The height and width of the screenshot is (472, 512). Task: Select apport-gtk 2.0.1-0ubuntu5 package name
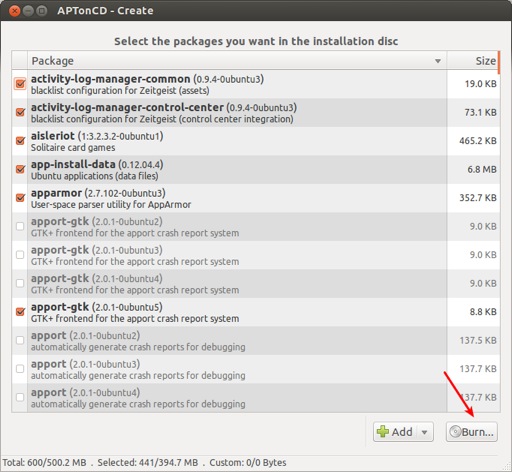[x=60, y=307]
